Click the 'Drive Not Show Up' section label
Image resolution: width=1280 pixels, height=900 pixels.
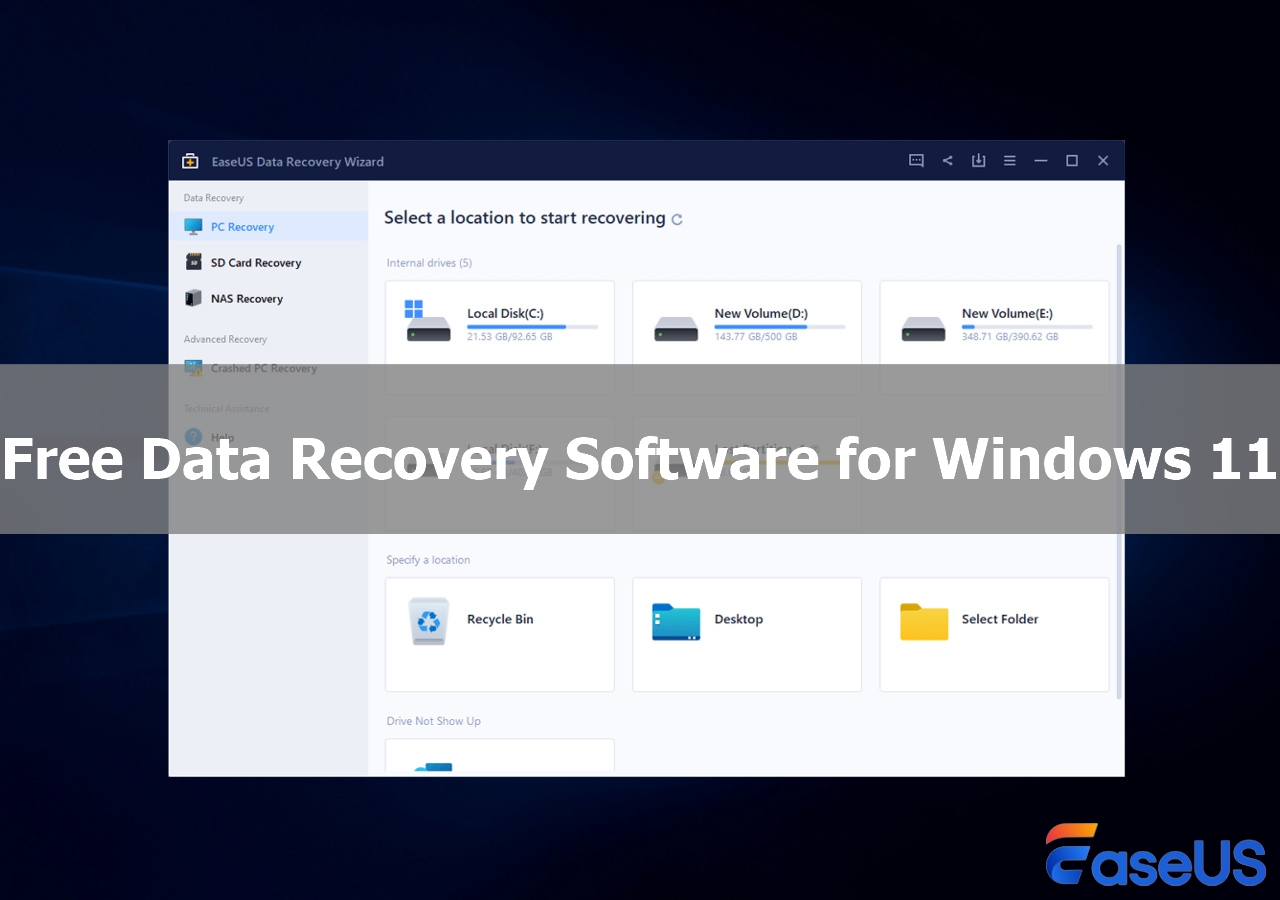click(434, 721)
